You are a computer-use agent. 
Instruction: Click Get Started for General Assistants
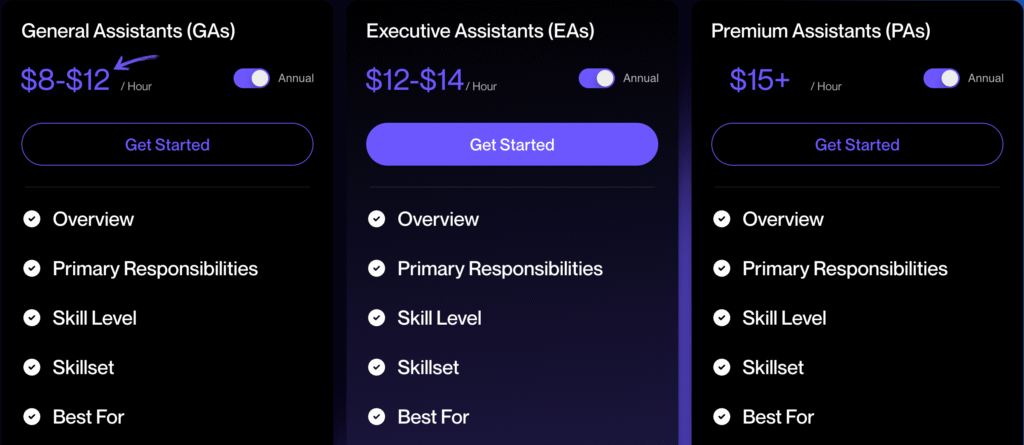pyautogui.click(x=167, y=145)
